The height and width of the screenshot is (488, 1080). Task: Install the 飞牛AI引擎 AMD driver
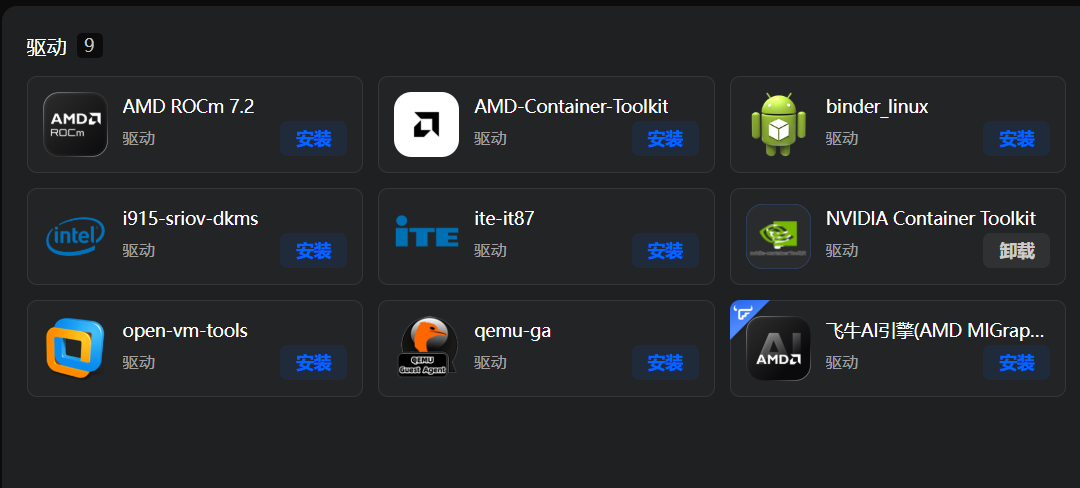[x=1016, y=363]
